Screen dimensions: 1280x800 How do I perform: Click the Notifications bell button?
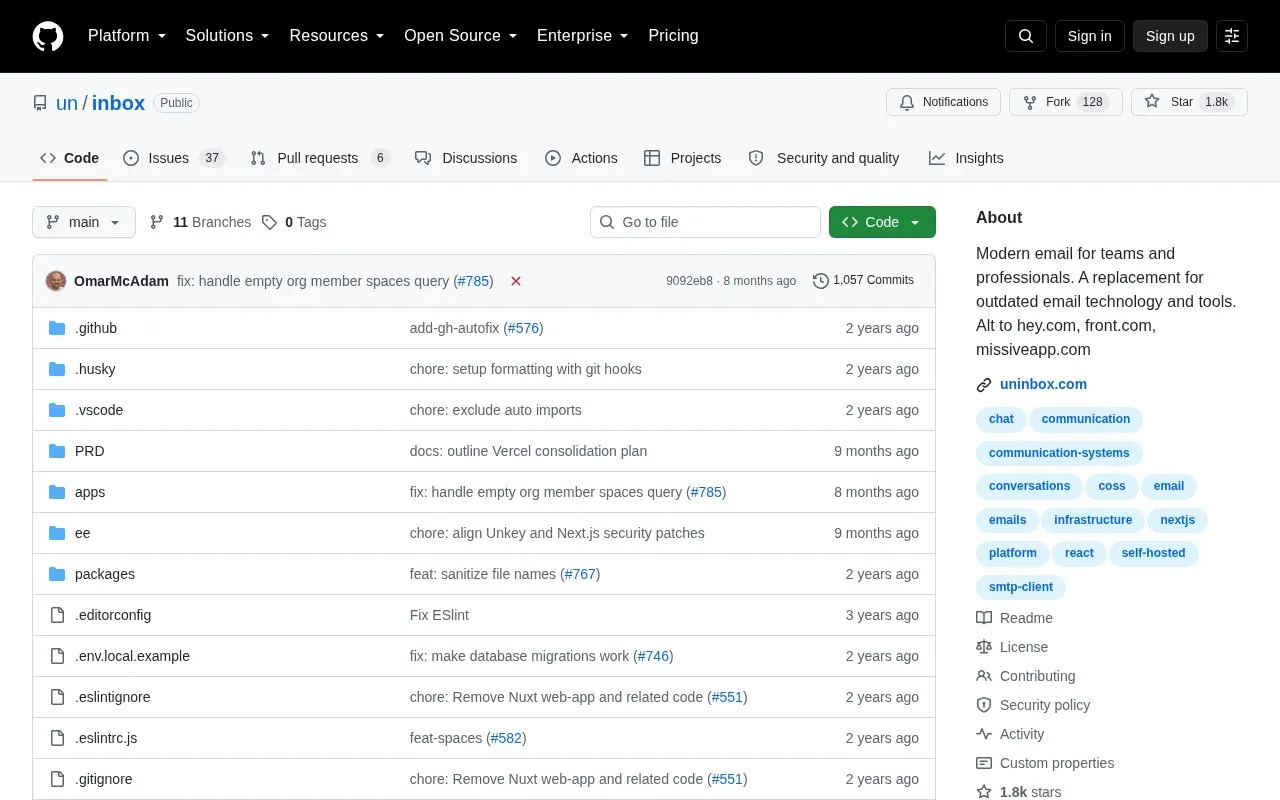943,102
